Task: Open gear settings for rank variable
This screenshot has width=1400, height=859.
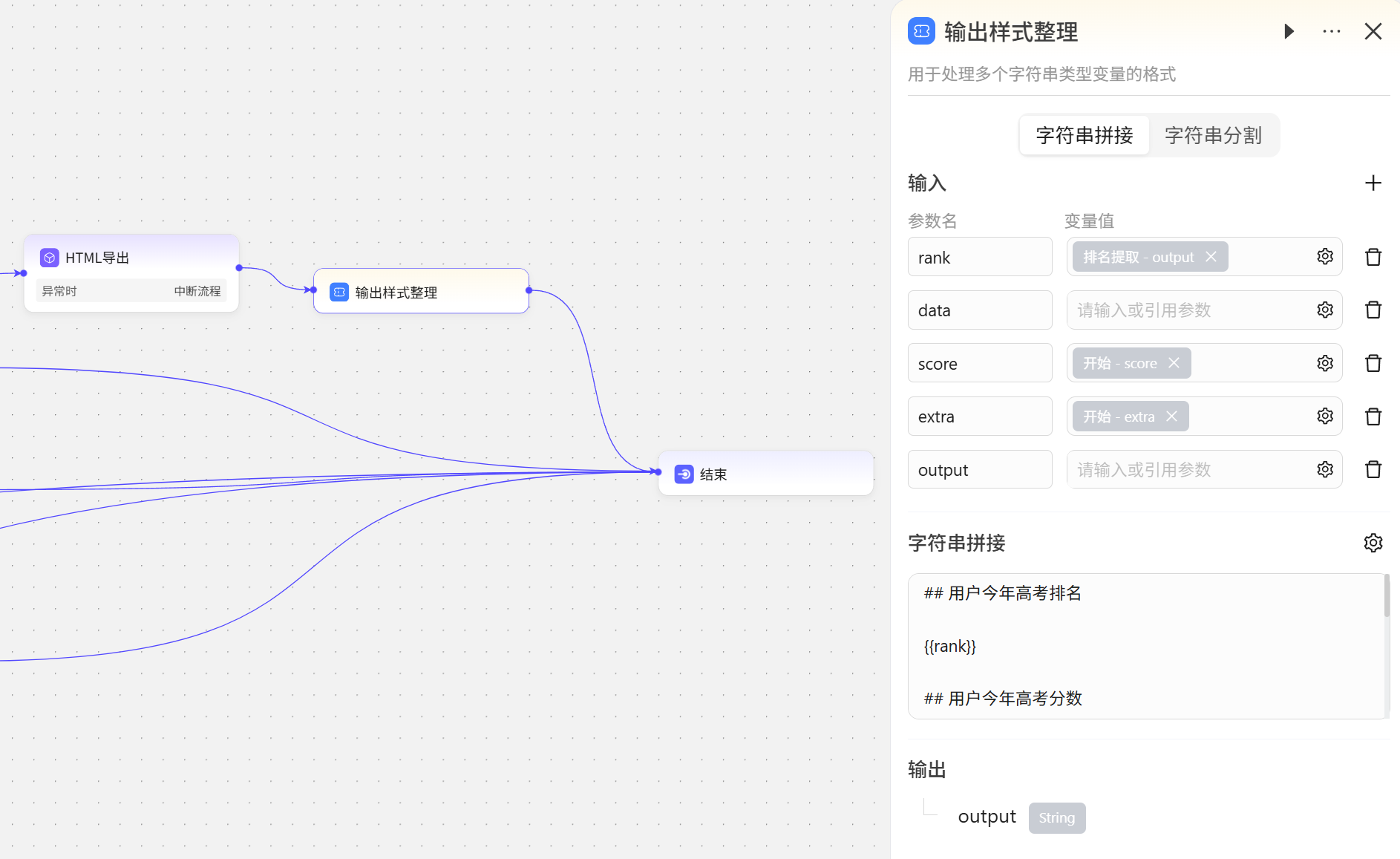Action: 1325,257
